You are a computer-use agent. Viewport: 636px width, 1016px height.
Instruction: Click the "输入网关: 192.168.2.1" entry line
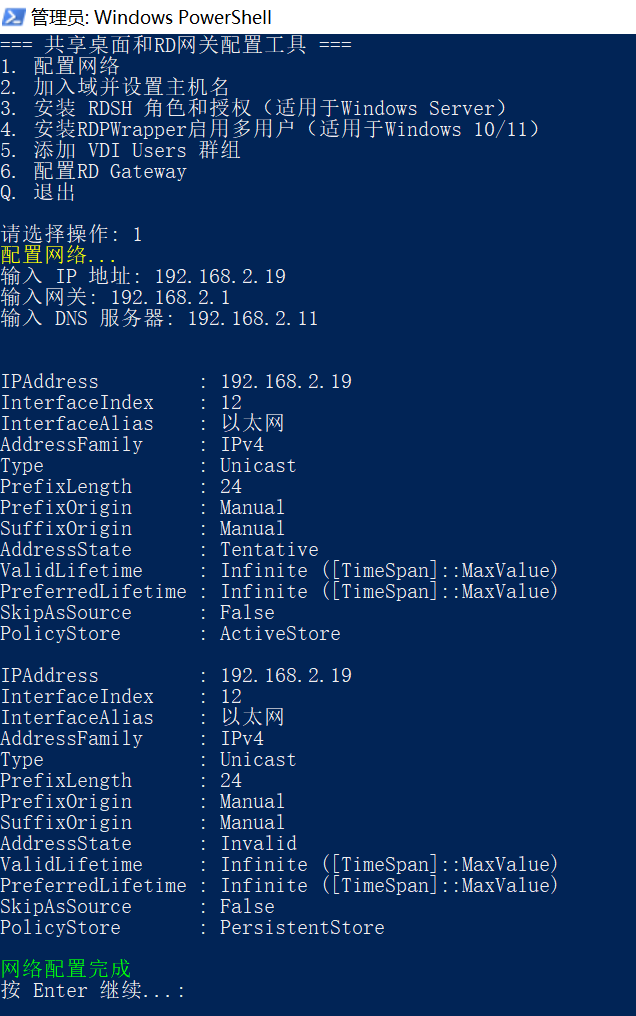coord(115,297)
